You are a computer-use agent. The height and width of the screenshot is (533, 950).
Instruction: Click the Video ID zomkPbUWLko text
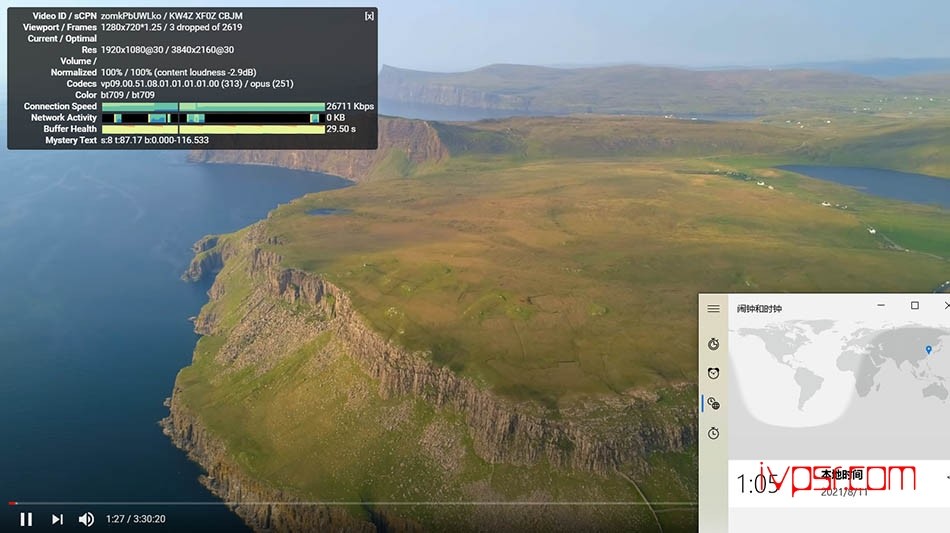coord(131,16)
